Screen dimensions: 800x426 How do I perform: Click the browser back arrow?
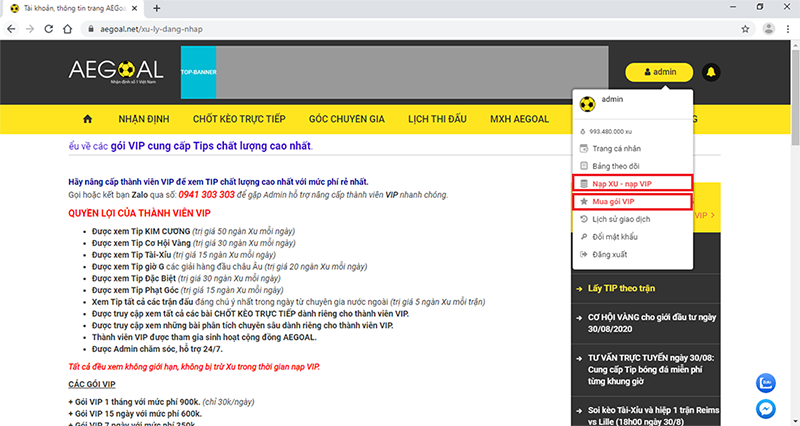(x=13, y=29)
